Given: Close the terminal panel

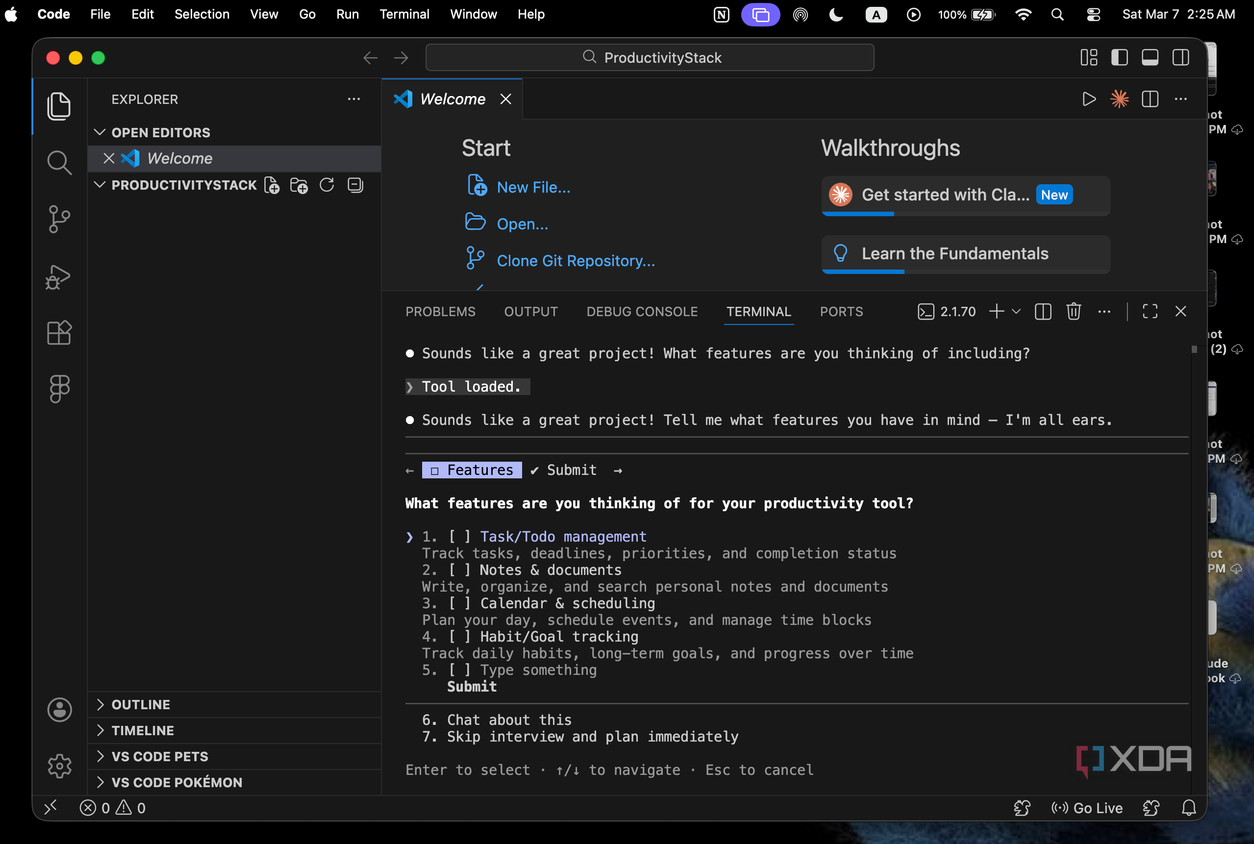Looking at the screenshot, I should 1180,312.
